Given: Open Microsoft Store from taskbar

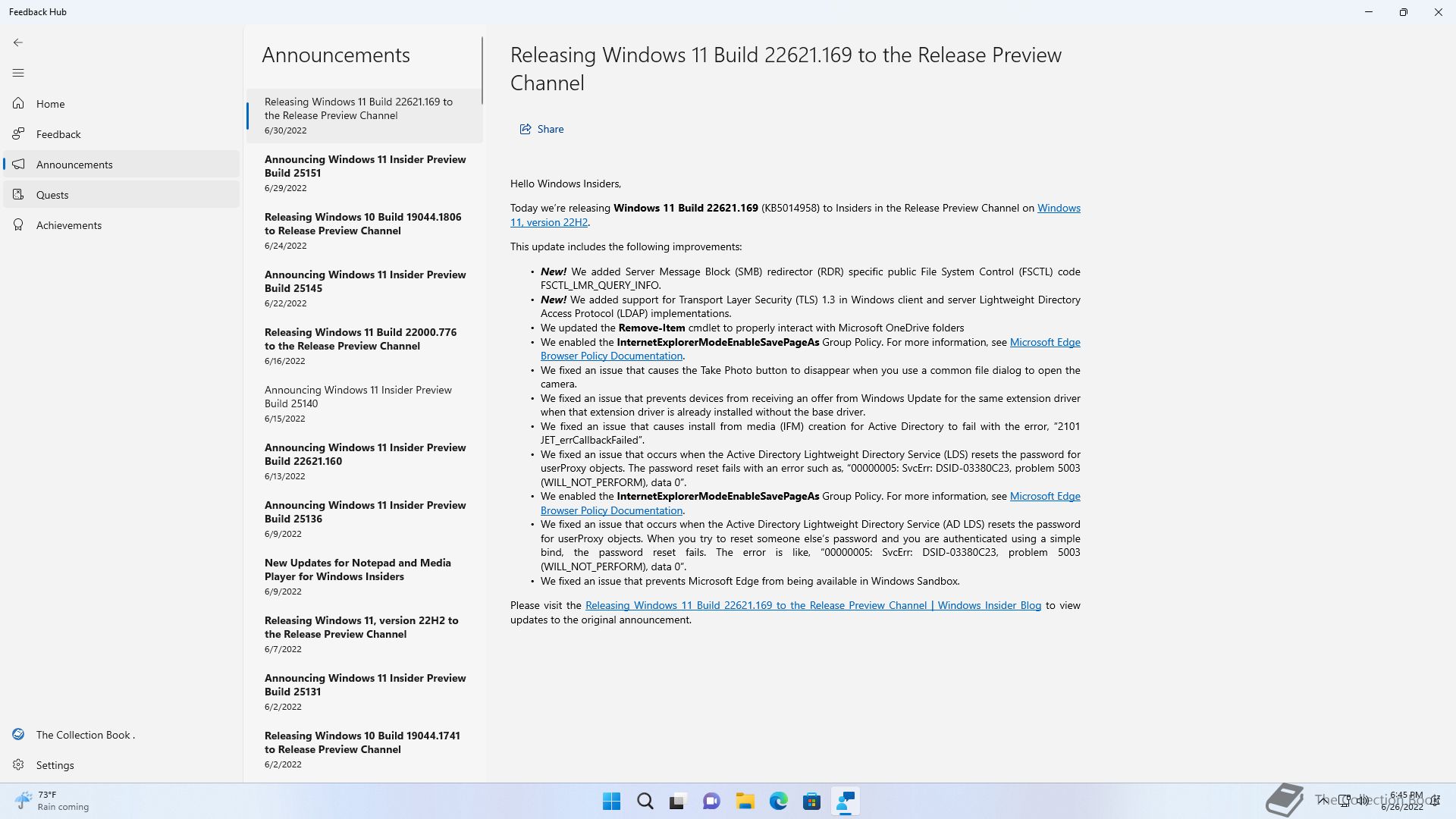Looking at the screenshot, I should click(811, 802).
